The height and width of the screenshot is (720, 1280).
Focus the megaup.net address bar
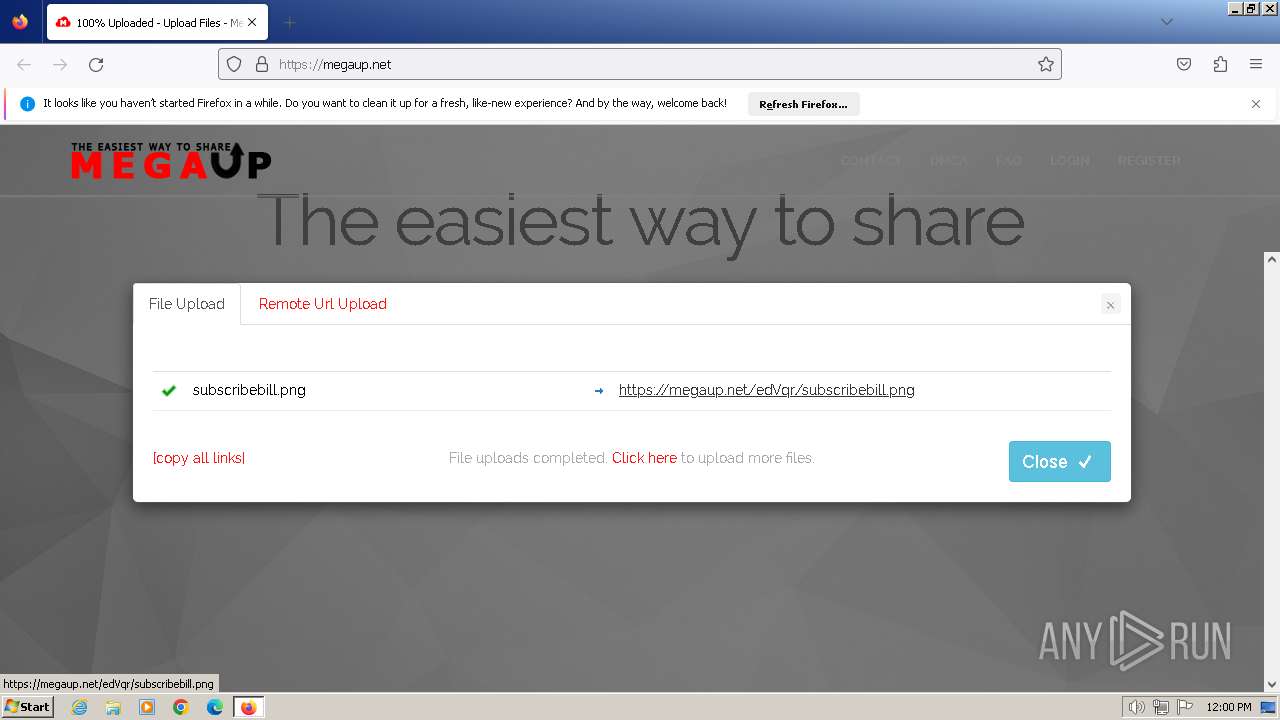pos(640,64)
